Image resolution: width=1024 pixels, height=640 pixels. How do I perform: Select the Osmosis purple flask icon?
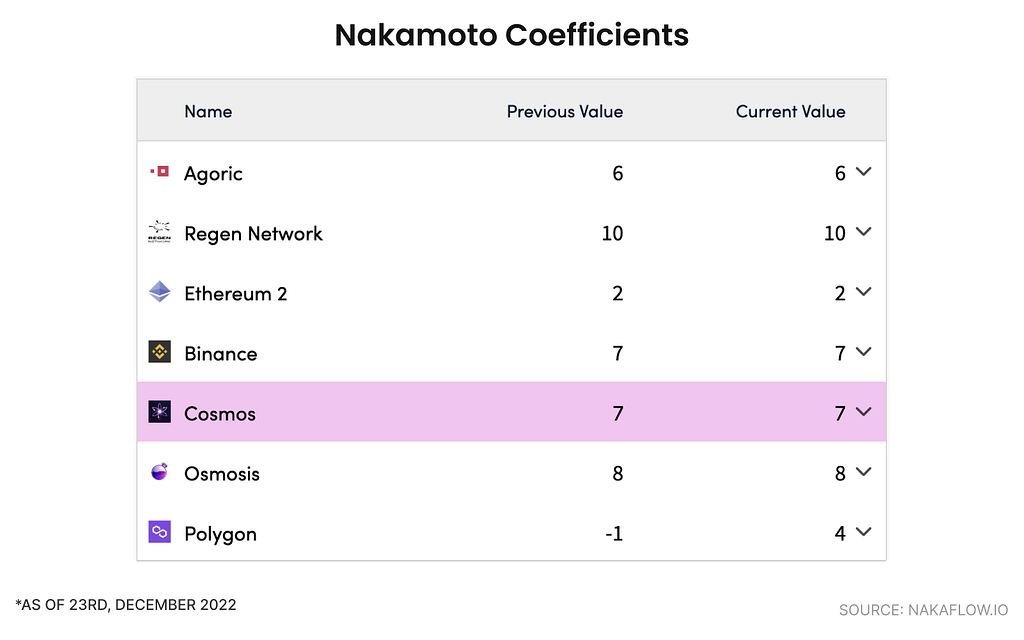159,472
